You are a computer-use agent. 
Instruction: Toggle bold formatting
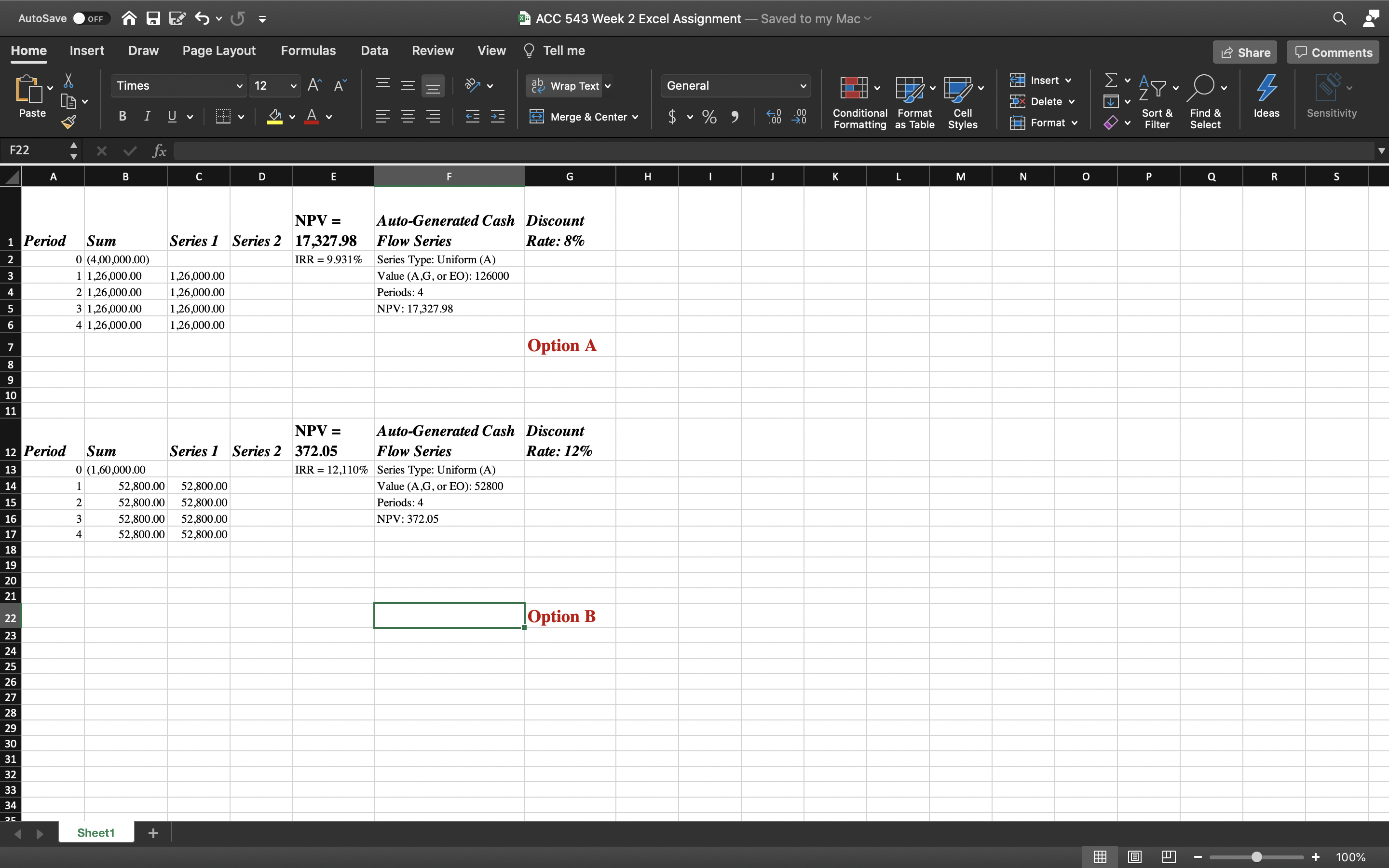(122, 117)
